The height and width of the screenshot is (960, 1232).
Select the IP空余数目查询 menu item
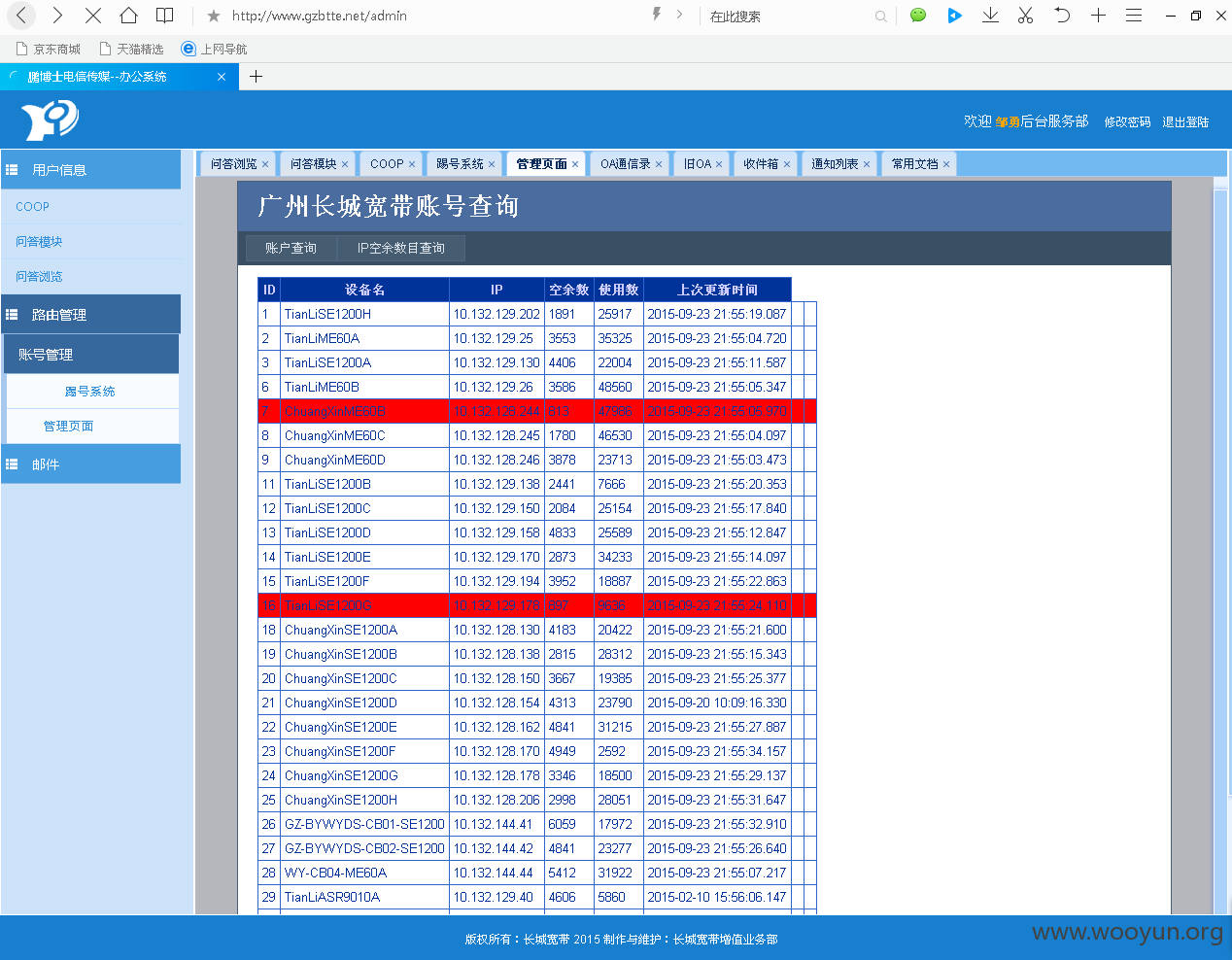point(401,248)
